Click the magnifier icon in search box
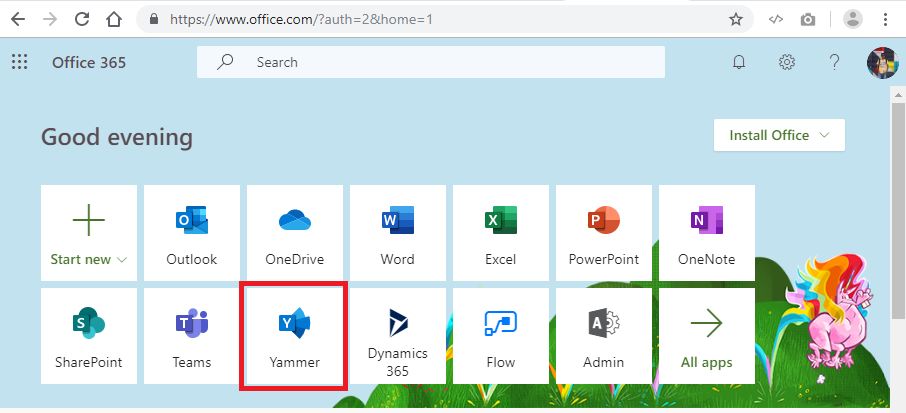Image resolution: width=906 pixels, height=413 pixels. [x=225, y=62]
